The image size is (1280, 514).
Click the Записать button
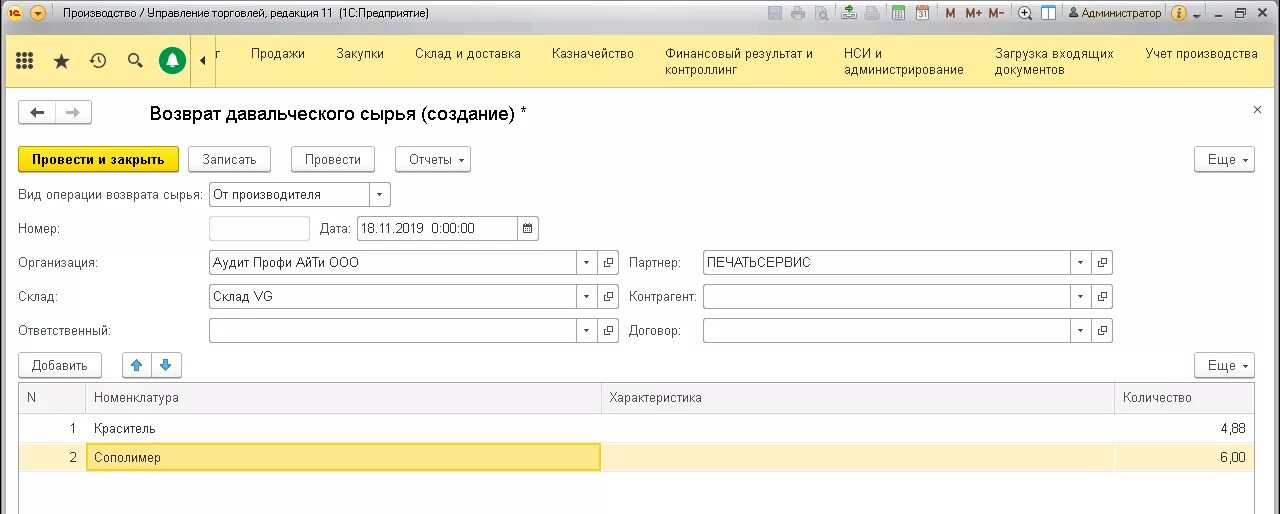230,159
